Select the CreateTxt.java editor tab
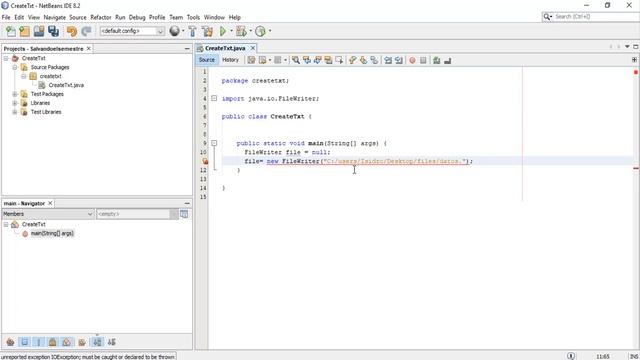This screenshot has height=360, width=640. pos(225,48)
